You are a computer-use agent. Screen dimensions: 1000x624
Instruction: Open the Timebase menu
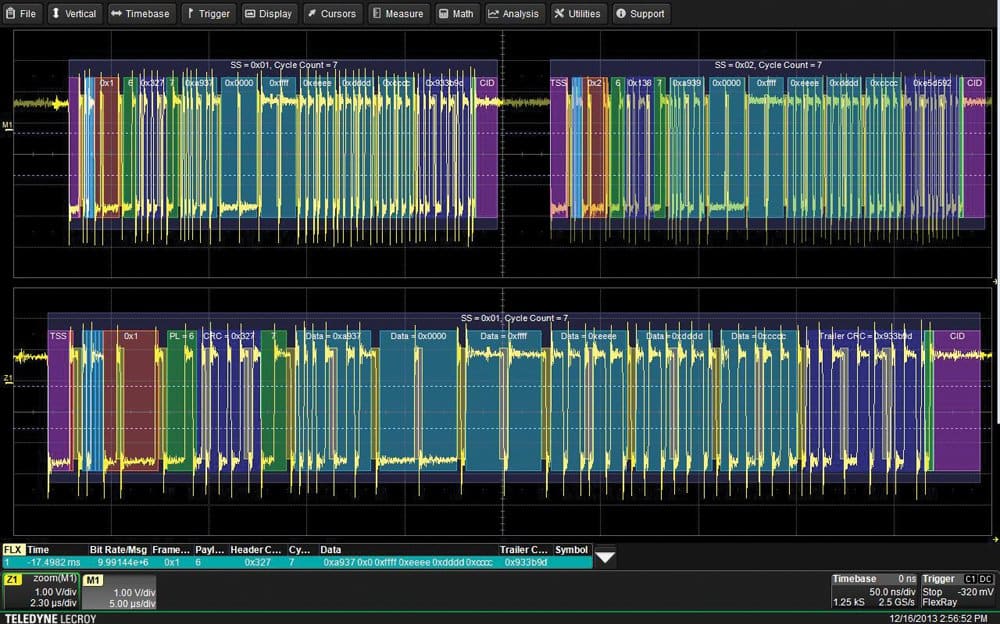(x=140, y=13)
